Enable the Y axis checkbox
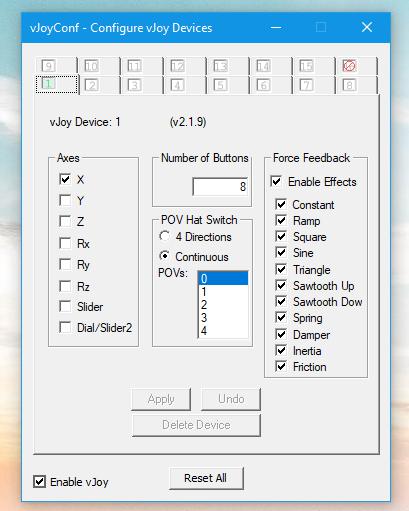Screen dimensions: 409x511 tap(65, 200)
